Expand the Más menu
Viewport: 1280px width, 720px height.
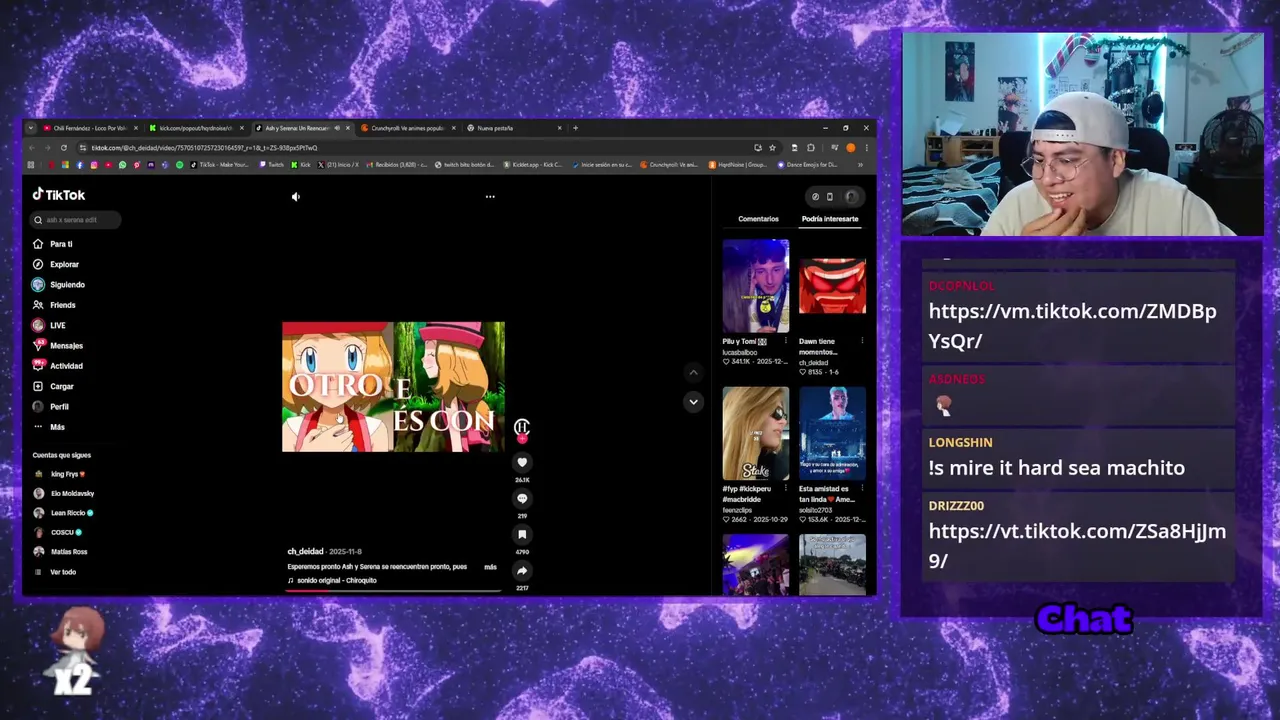click(x=49, y=427)
